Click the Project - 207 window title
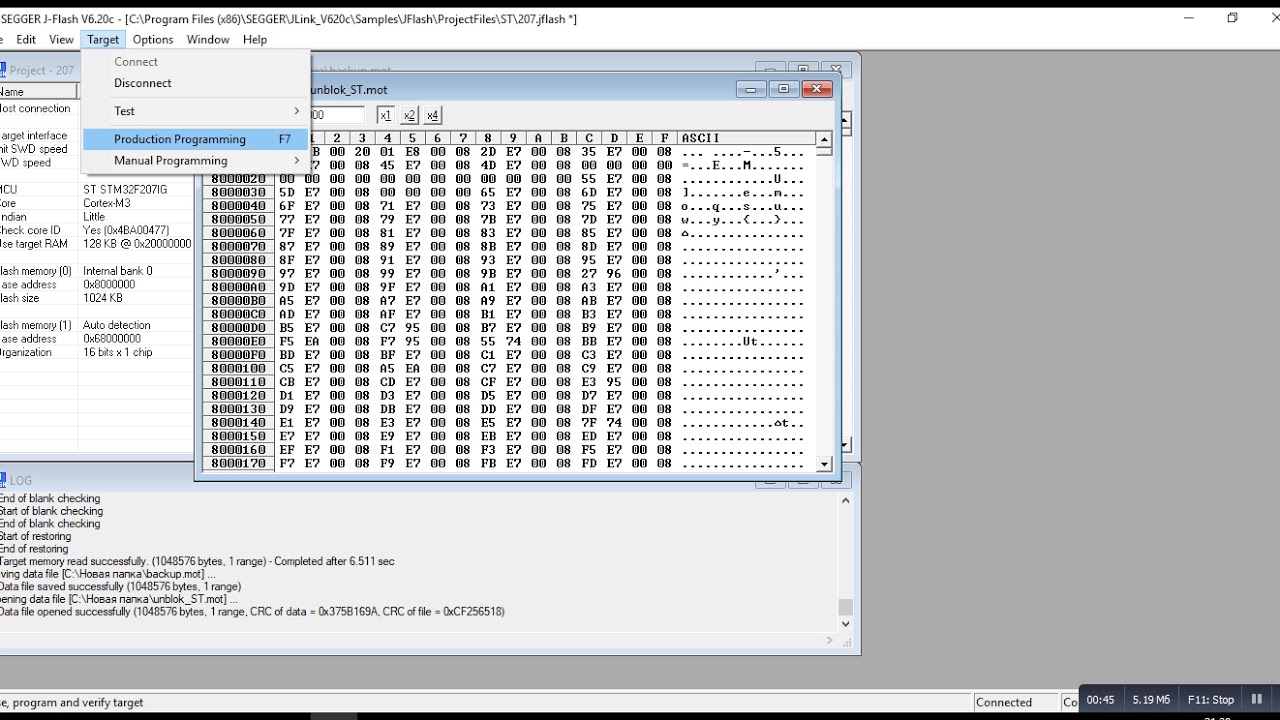Screen dimensions: 1280x720 click(42, 70)
